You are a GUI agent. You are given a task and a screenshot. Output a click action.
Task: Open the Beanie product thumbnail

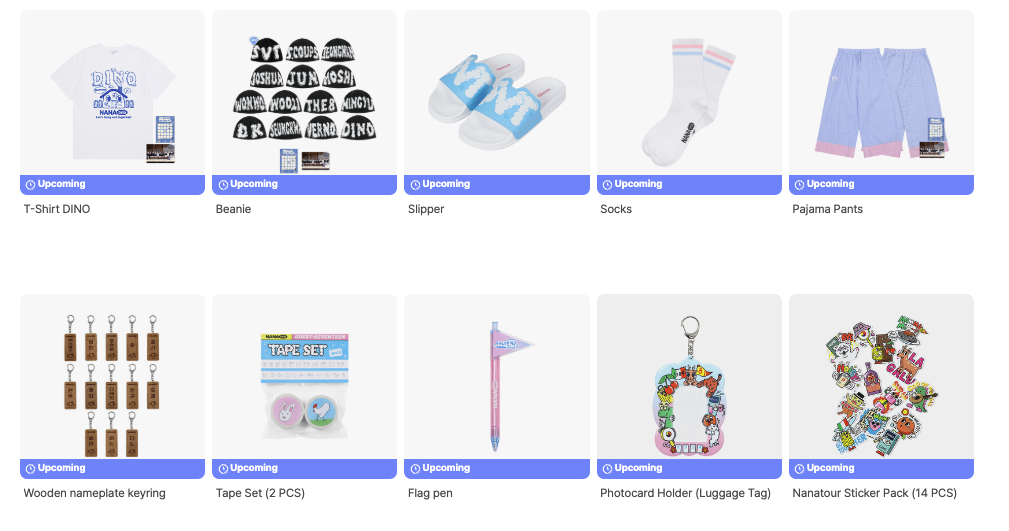click(304, 93)
